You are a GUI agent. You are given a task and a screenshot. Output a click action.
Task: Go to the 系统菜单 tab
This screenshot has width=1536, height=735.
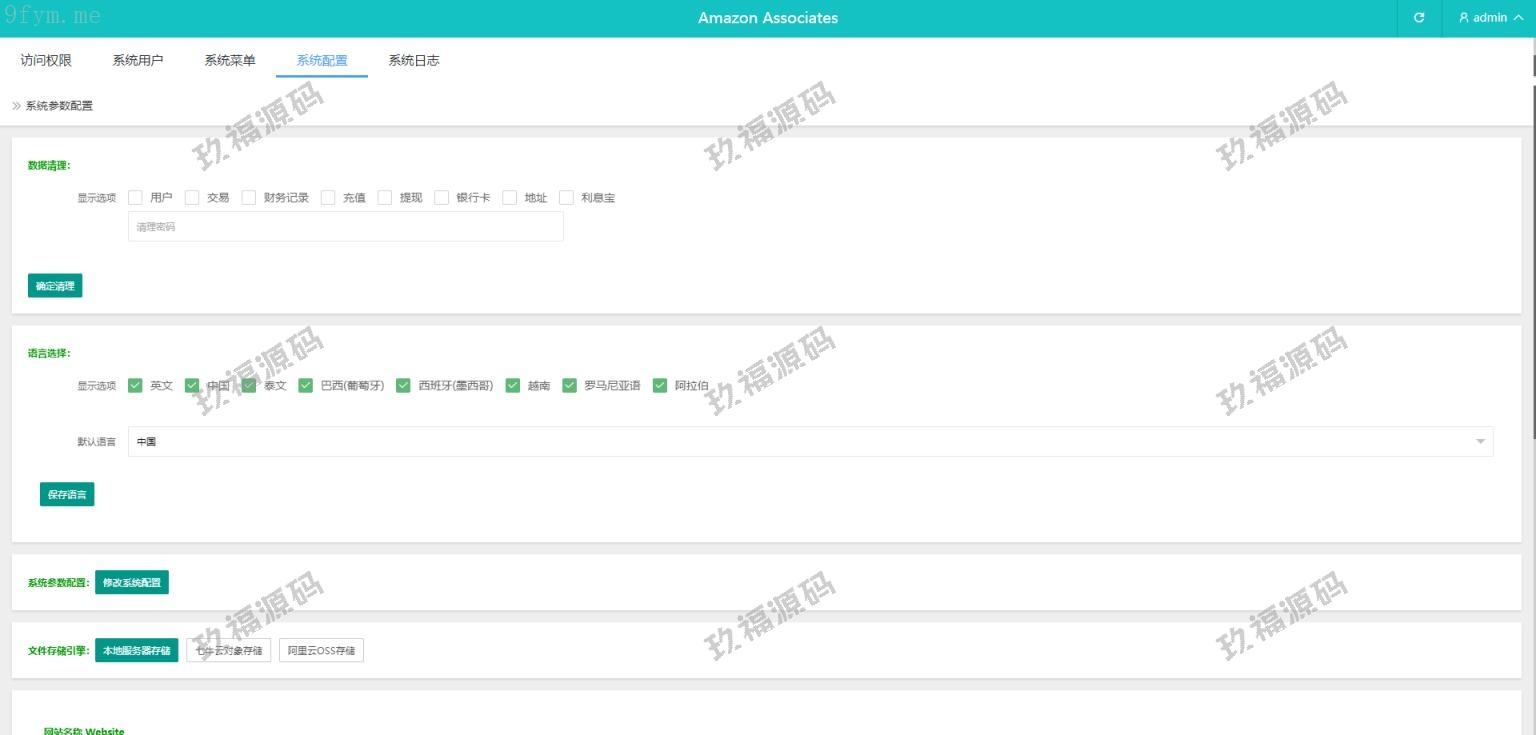(x=230, y=60)
